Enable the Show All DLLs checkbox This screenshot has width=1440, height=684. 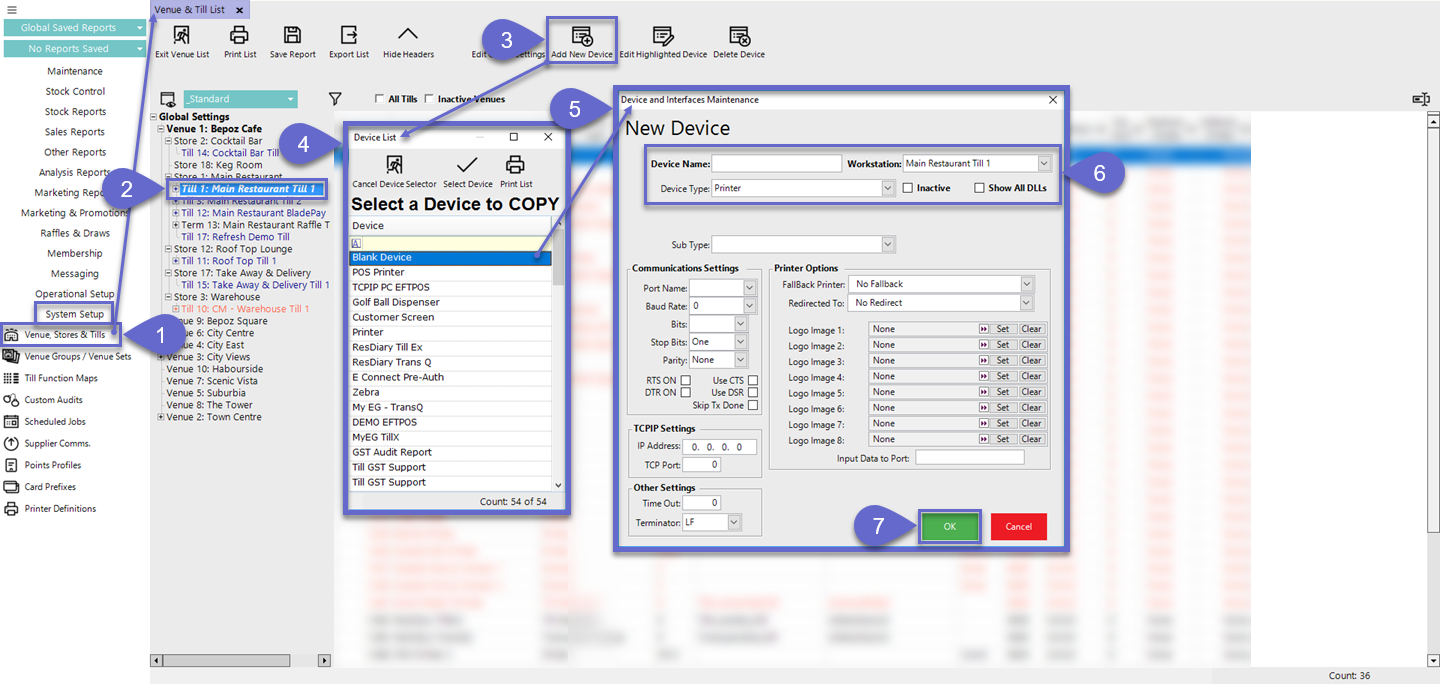point(980,188)
